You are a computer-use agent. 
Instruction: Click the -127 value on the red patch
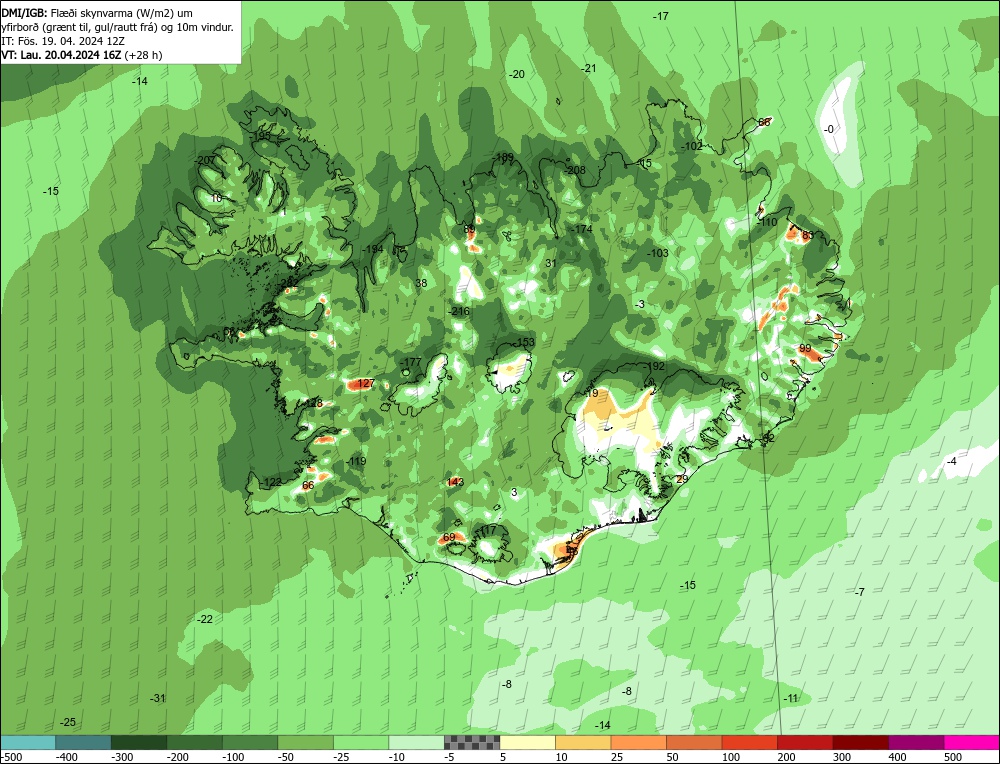(364, 383)
